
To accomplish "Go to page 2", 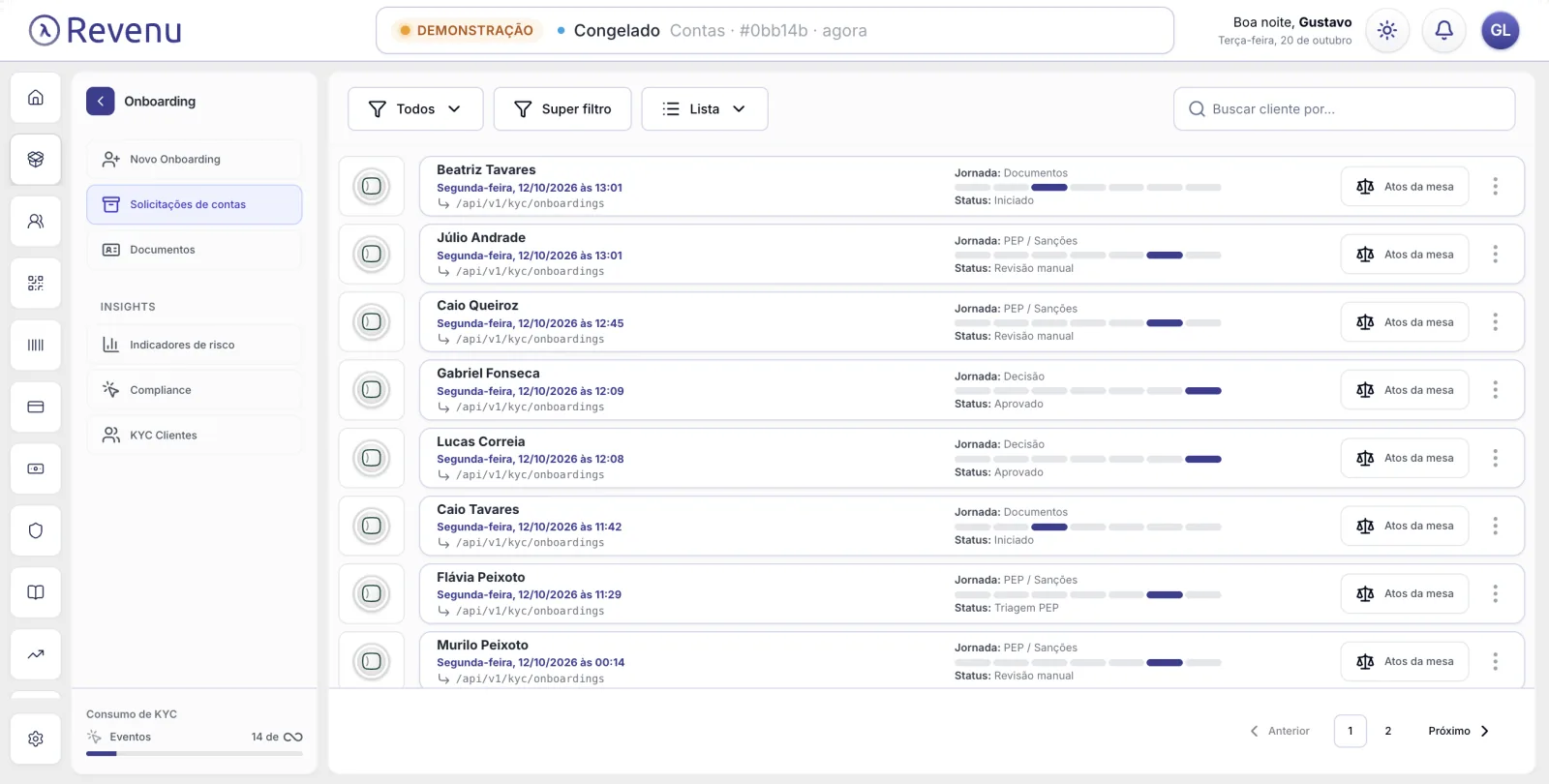I will coord(1388,732).
